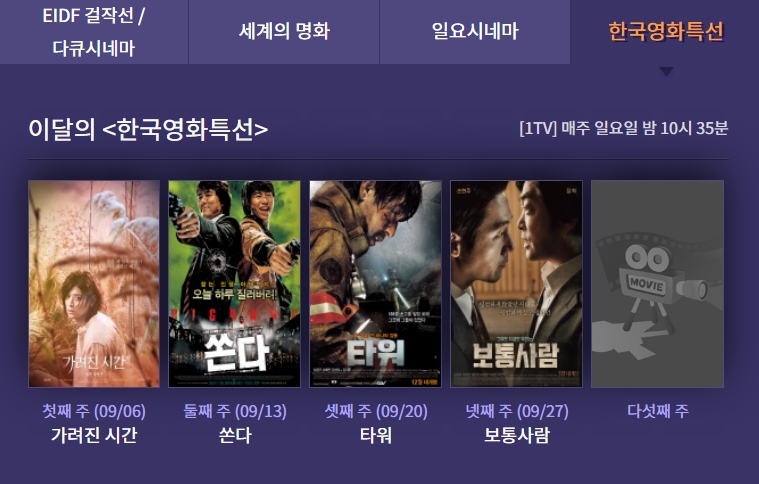Click the 쏜다 title text
This screenshot has height=484, width=759.
point(235,435)
